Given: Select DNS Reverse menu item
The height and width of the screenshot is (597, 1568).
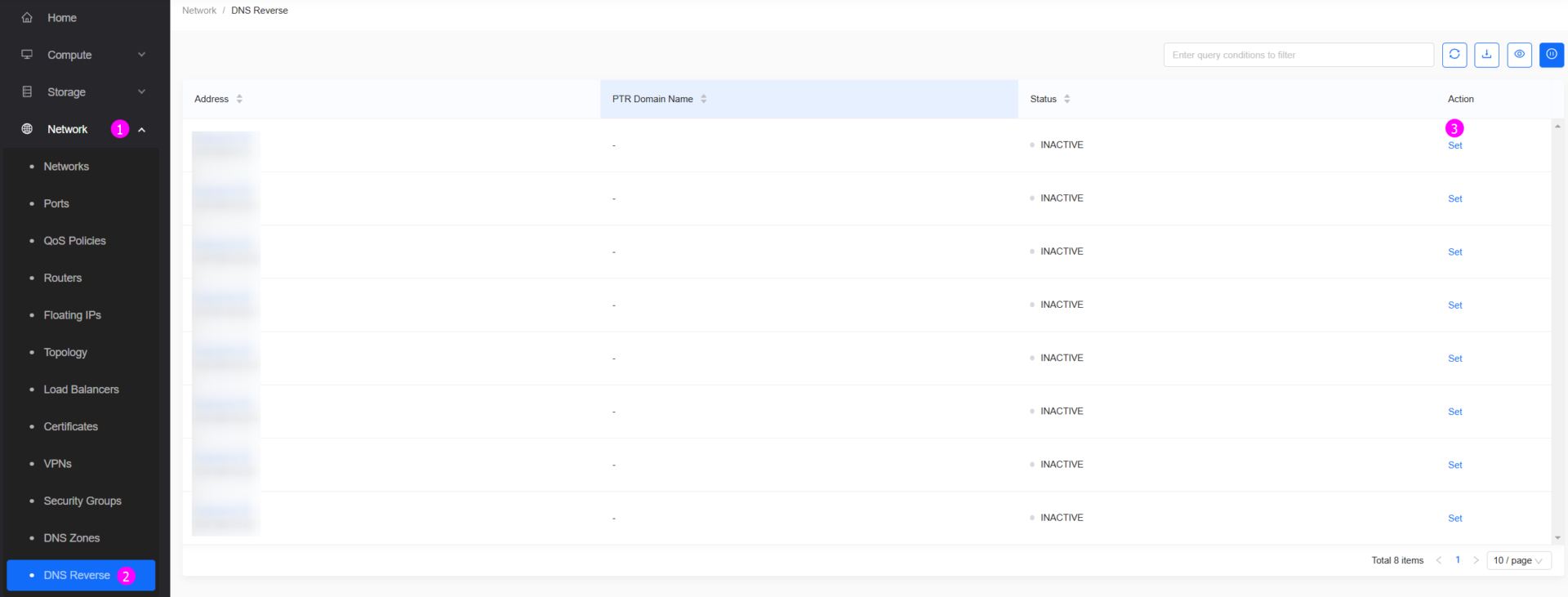Looking at the screenshot, I should [81, 575].
